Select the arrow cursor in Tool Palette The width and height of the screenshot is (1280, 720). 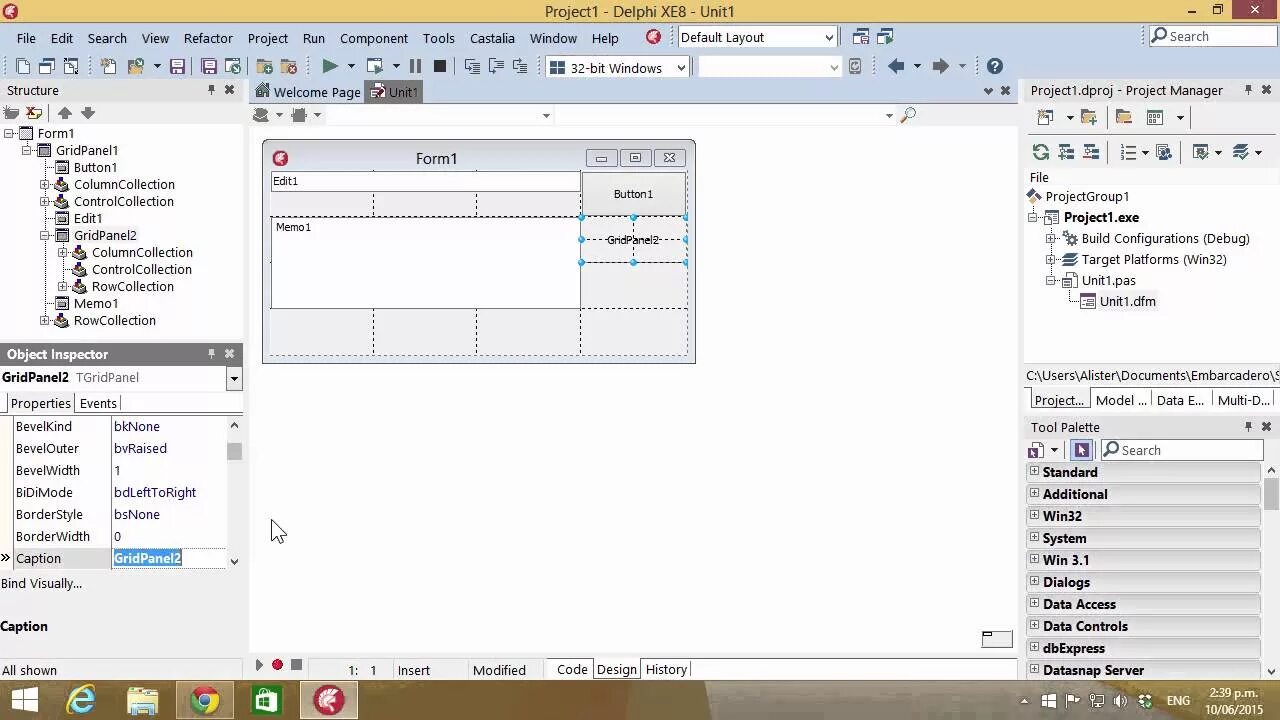pyautogui.click(x=1081, y=450)
